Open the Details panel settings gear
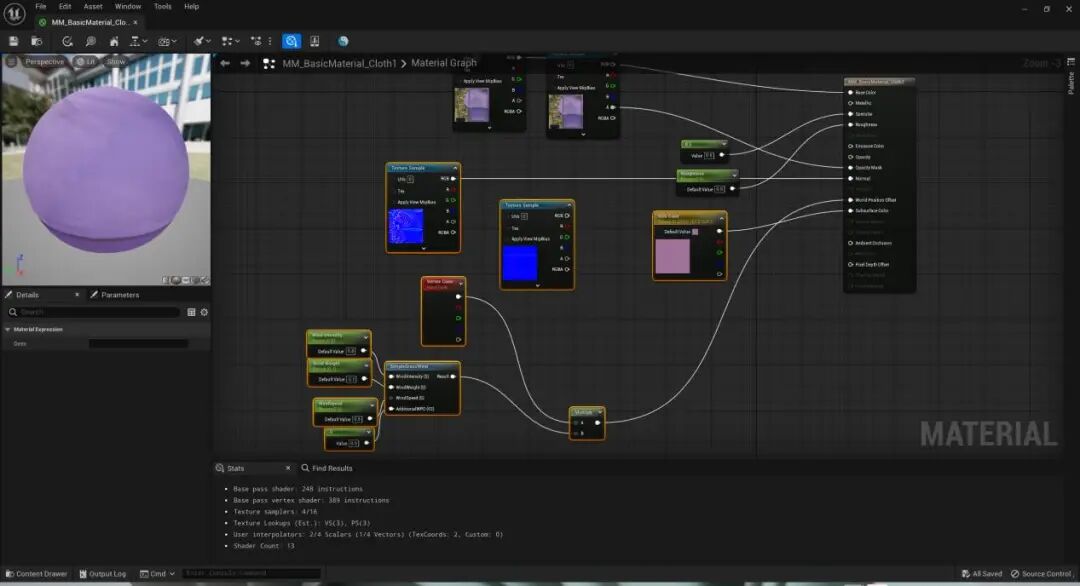The height and width of the screenshot is (586, 1080). (204, 312)
